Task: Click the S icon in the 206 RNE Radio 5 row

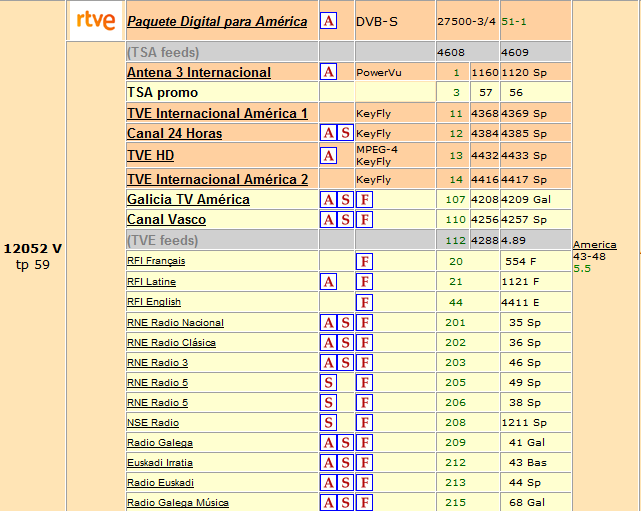Action: tap(328, 403)
